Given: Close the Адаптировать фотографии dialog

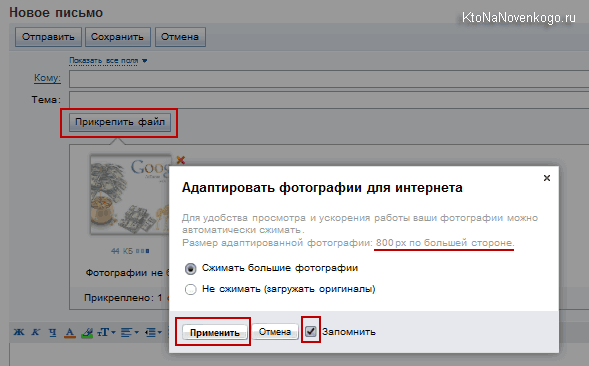Looking at the screenshot, I should 547,178.
